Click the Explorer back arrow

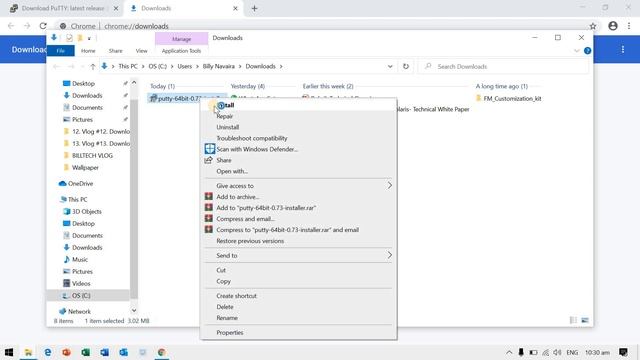tap(56, 67)
